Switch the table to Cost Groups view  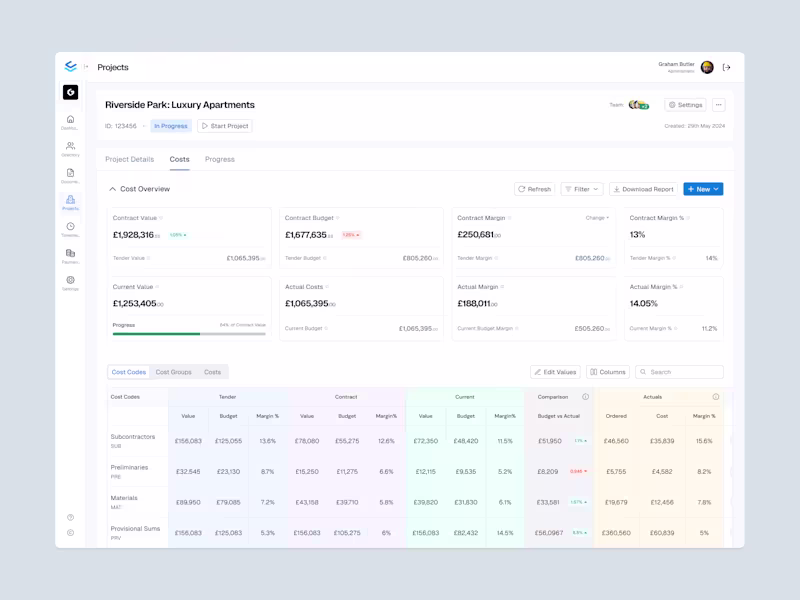click(174, 371)
